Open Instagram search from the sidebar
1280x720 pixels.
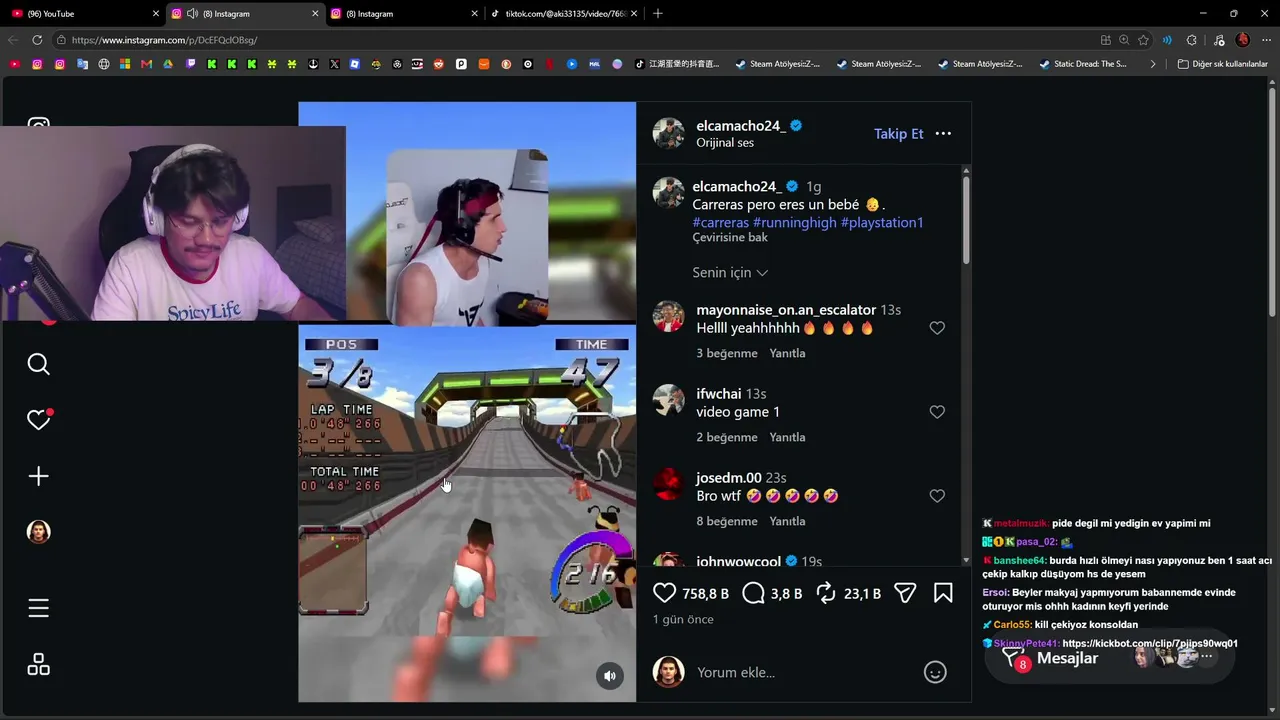click(x=38, y=364)
